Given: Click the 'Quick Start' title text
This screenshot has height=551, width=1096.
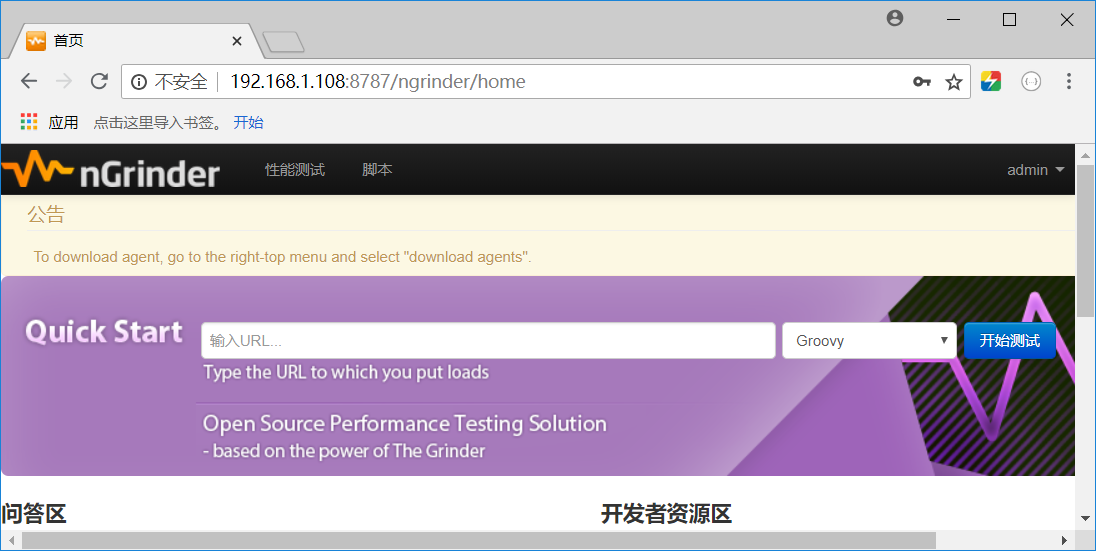Looking at the screenshot, I should (104, 331).
